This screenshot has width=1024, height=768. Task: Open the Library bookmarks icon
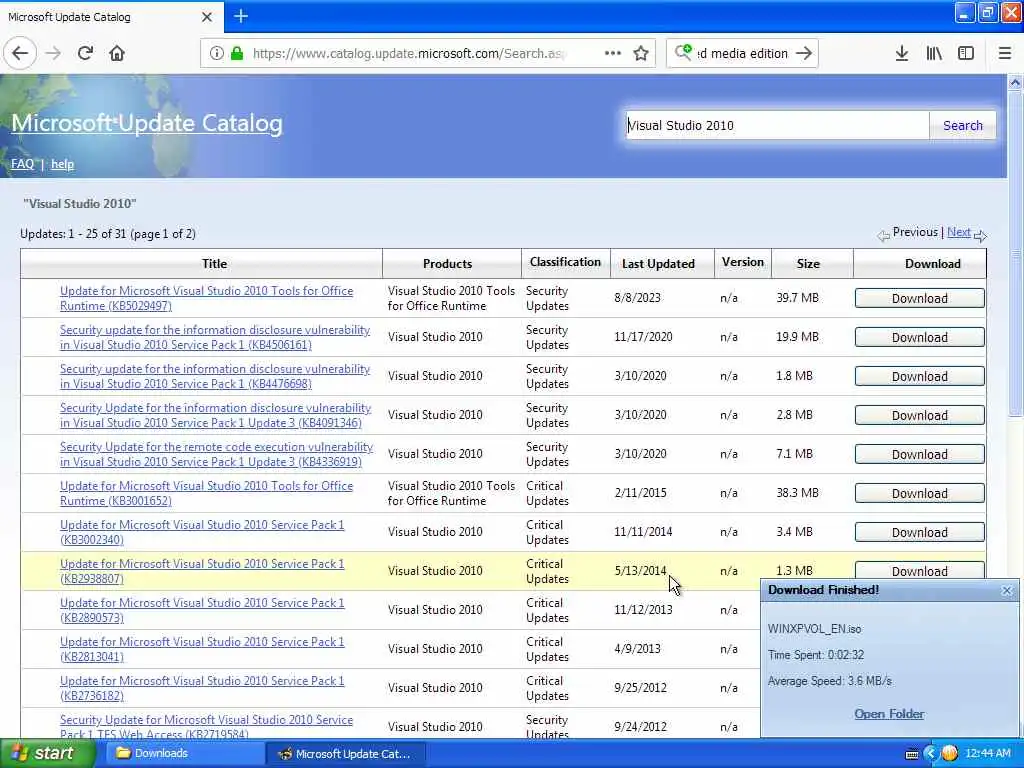(934, 54)
